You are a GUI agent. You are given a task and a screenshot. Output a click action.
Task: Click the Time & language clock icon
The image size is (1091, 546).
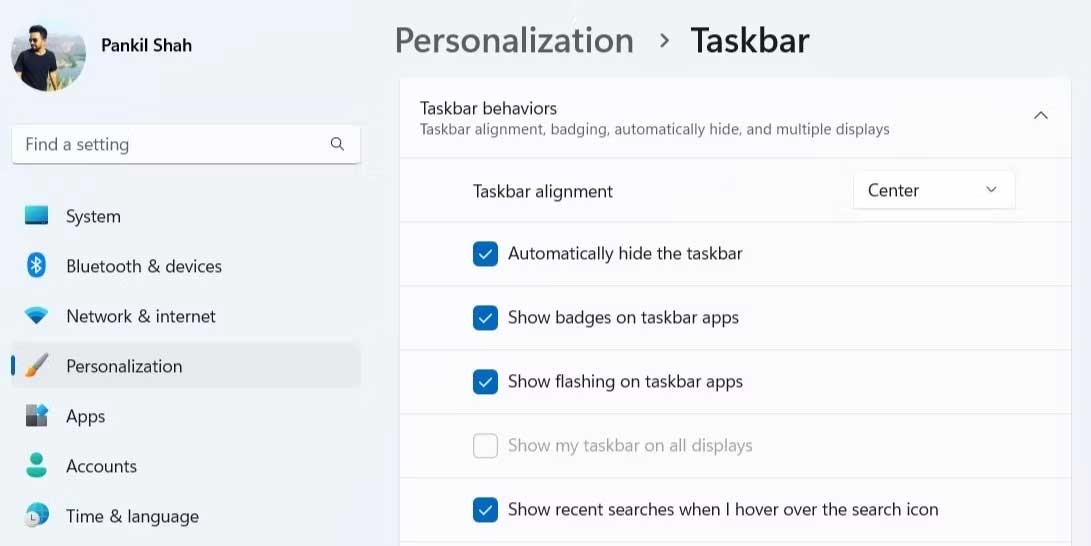[x=37, y=516]
